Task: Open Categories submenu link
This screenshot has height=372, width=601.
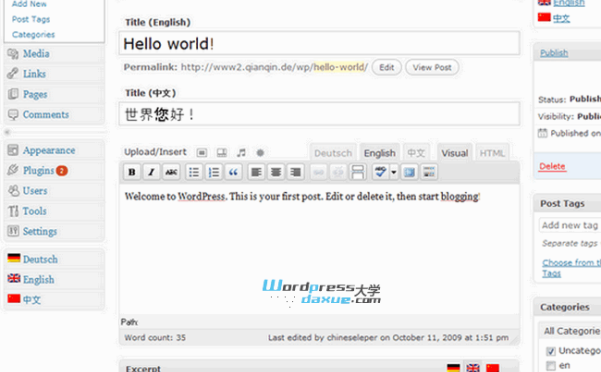Action: pos(33,34)
